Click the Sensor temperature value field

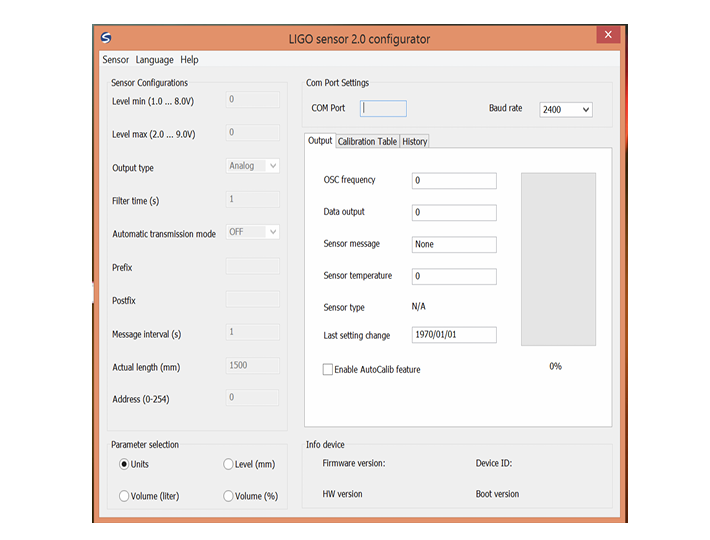click(454, 277)
